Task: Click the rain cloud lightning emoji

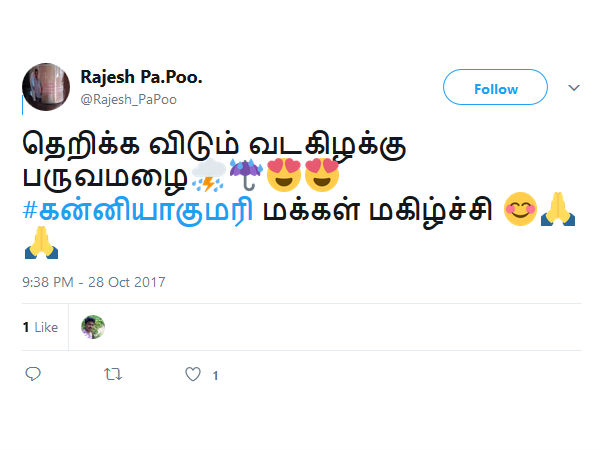Action: [209, 175]
